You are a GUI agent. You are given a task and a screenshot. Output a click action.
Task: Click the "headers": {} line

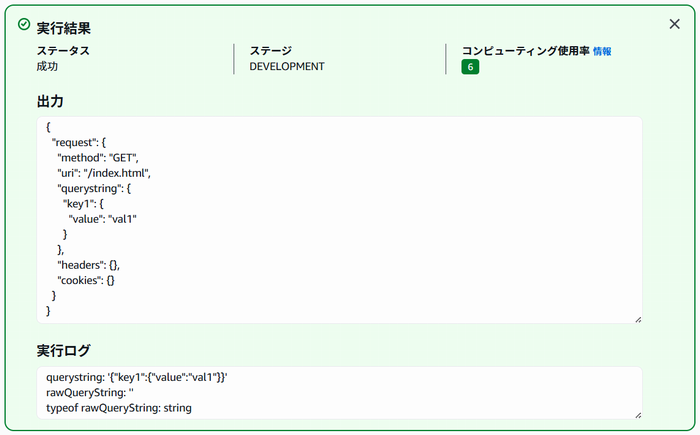[x=88, y=265]
